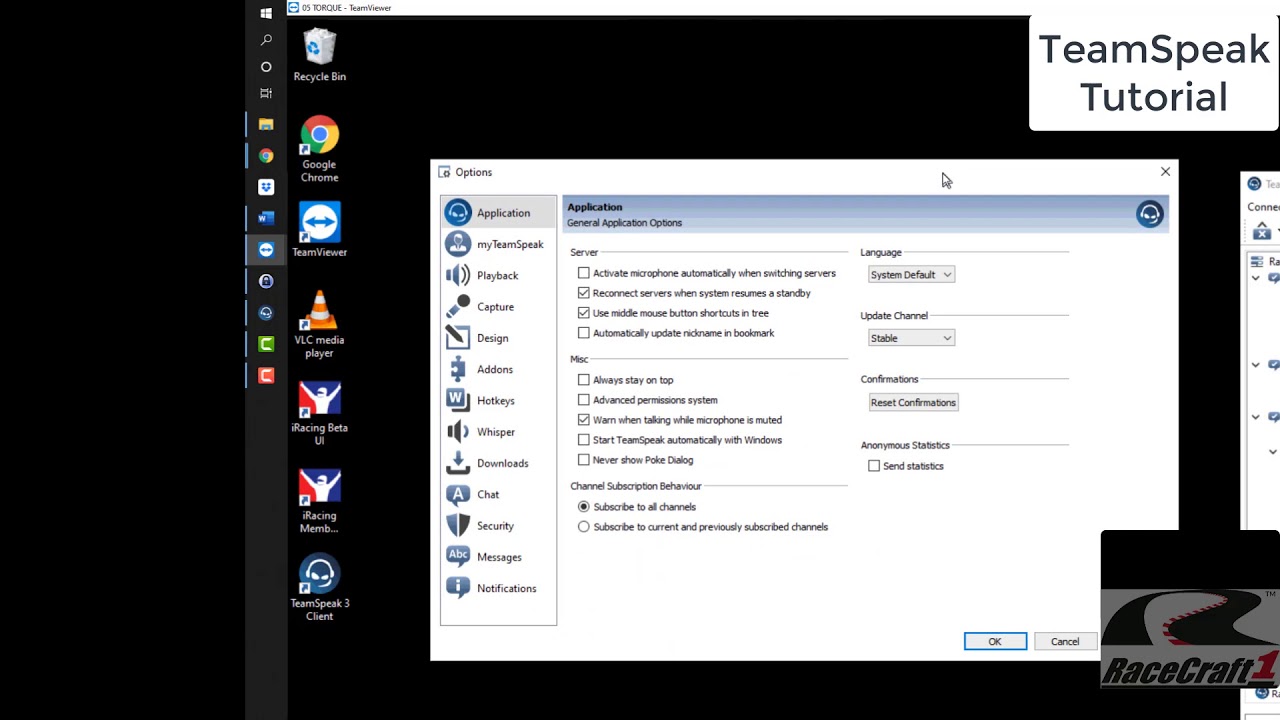Open the Messages settings category

[498, 557]
